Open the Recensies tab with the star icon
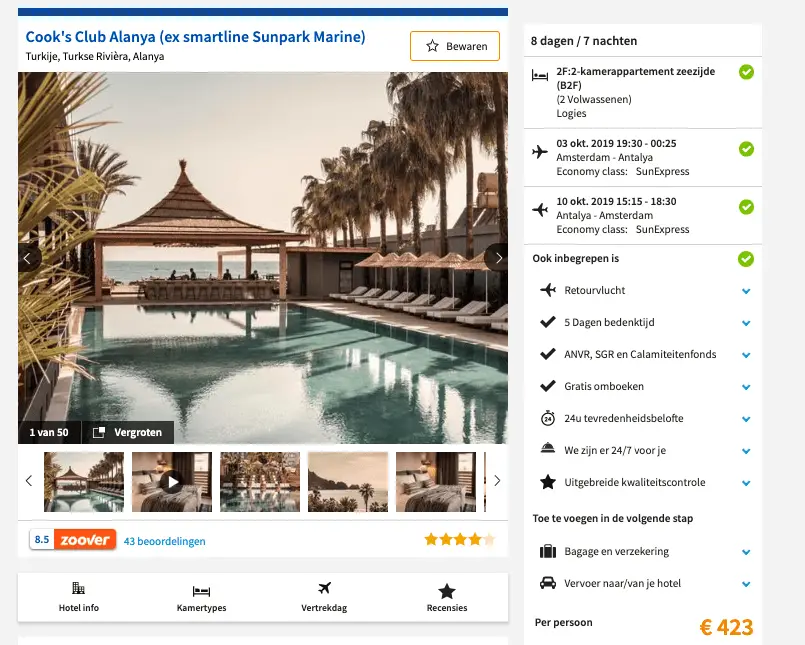The width and height of the screenshot is (805, 645). (447, 597)
